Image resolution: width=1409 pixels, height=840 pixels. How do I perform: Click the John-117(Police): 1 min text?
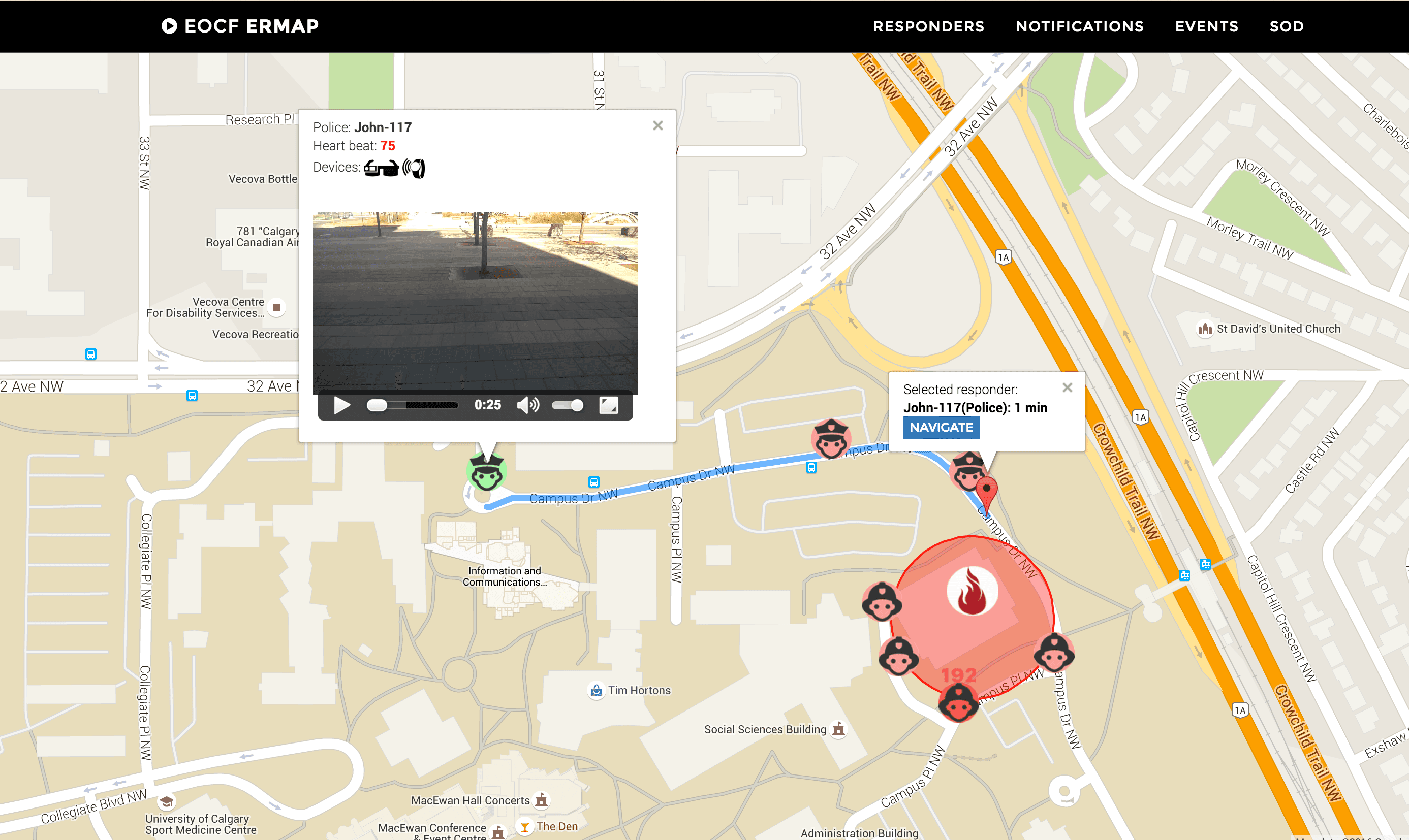pyautogui.click(x=975, y=408)
